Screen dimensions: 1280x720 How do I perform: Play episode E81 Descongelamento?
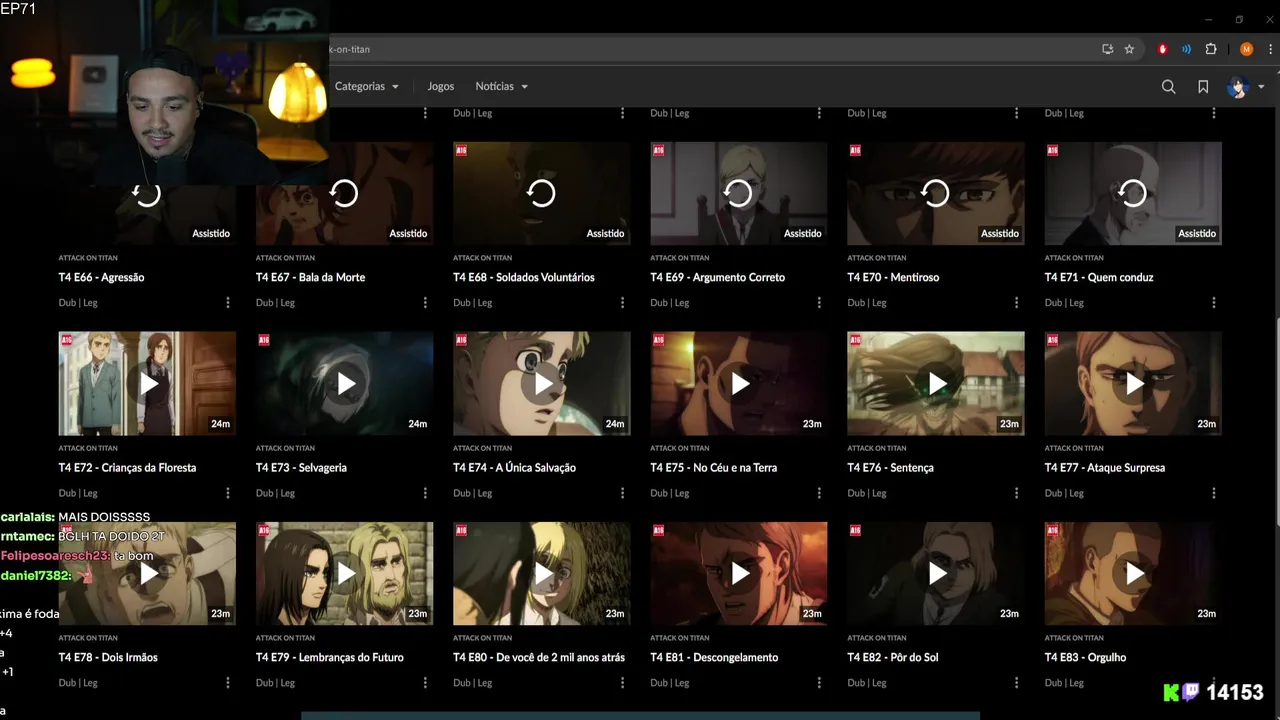[x=738, y=573]
